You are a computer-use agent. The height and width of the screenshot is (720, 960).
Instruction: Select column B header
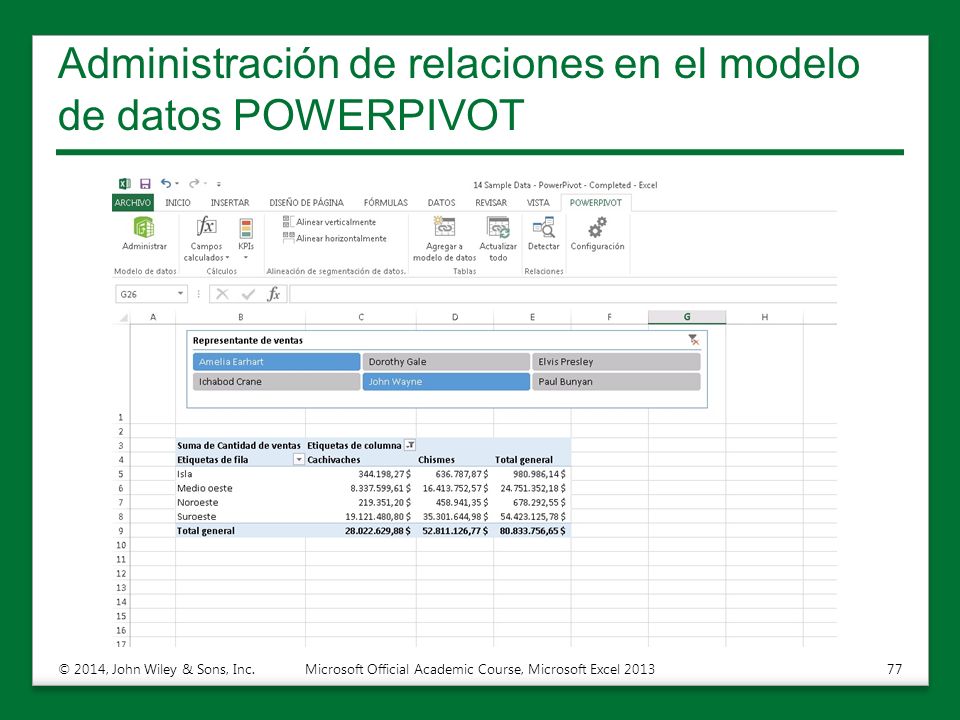click(x=241, y=317)
